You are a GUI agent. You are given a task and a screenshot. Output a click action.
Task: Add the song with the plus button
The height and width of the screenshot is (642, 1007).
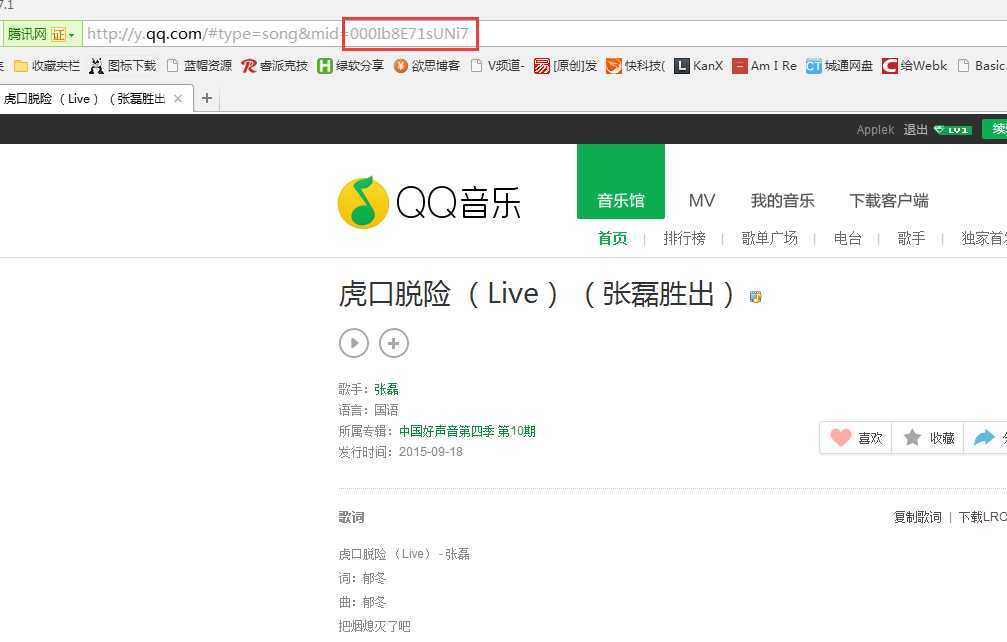pyautogui.click(x=394, y=343)
